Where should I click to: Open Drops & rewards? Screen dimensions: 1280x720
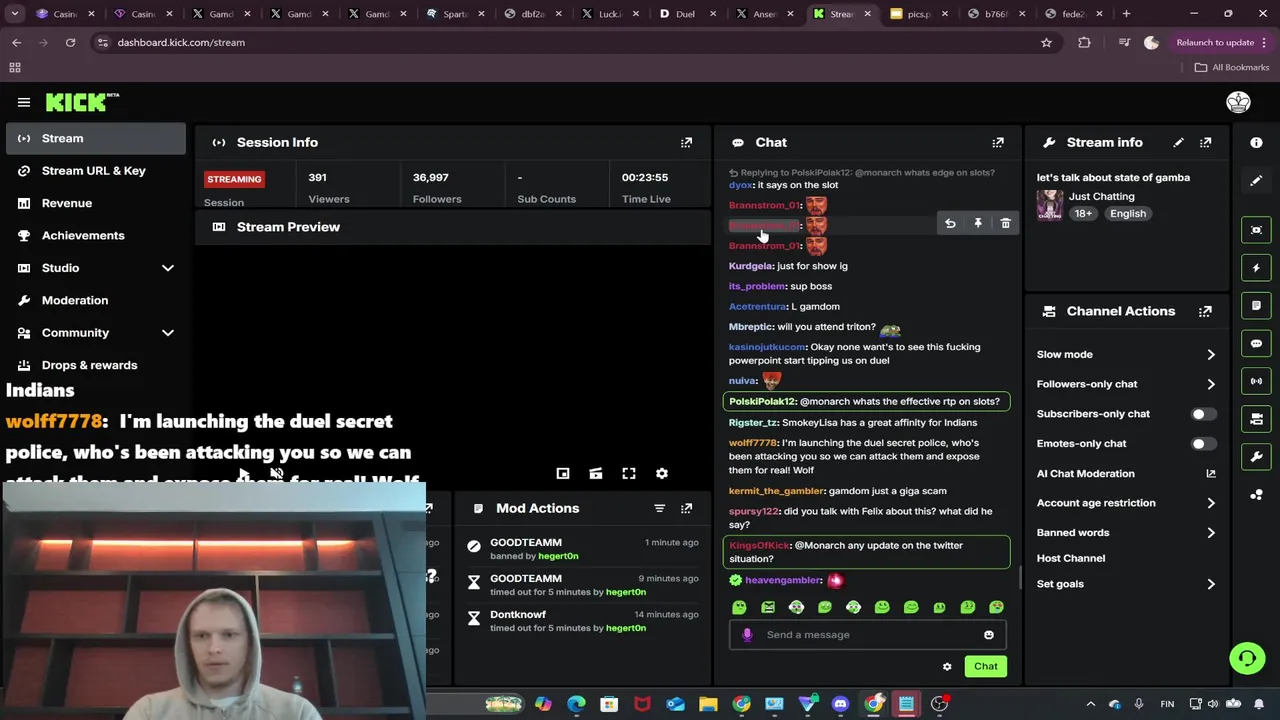pyautogui.click(x=96, y=365)
